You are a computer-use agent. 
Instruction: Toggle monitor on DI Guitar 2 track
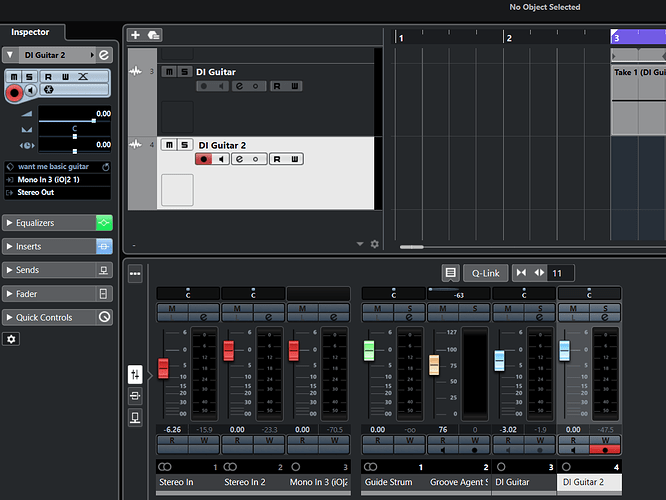pyautogui.click(x=221, y=159)
